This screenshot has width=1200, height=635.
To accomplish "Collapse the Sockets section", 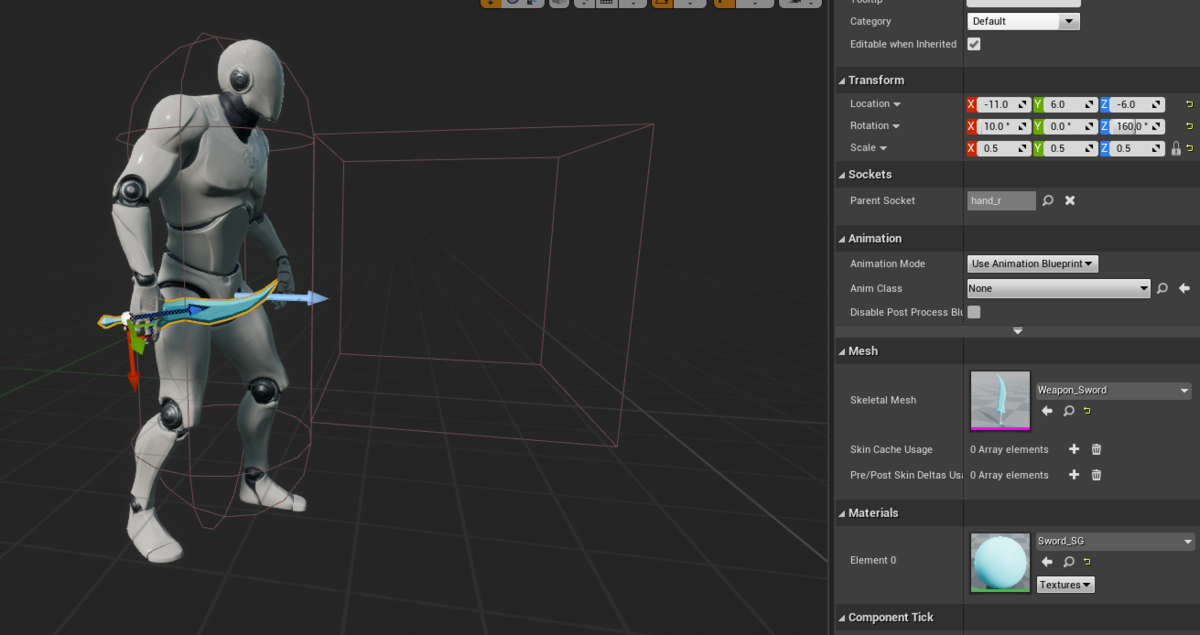I will point(841,175).
